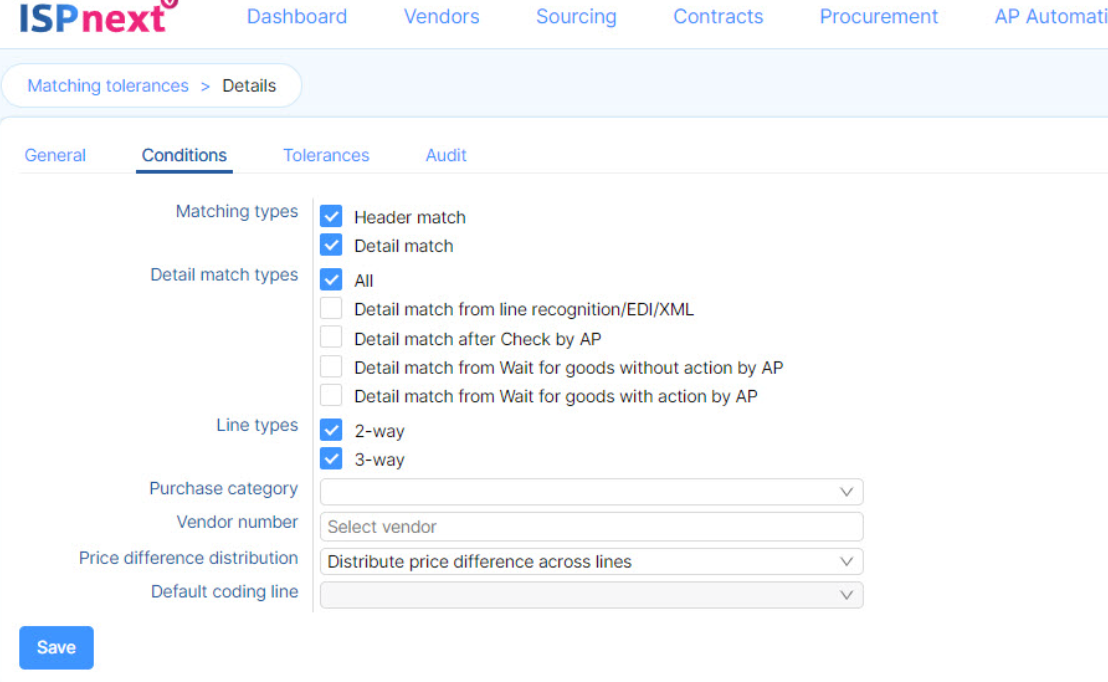
Task: Open the Procurement menu
Action: (x=878, y=16)
